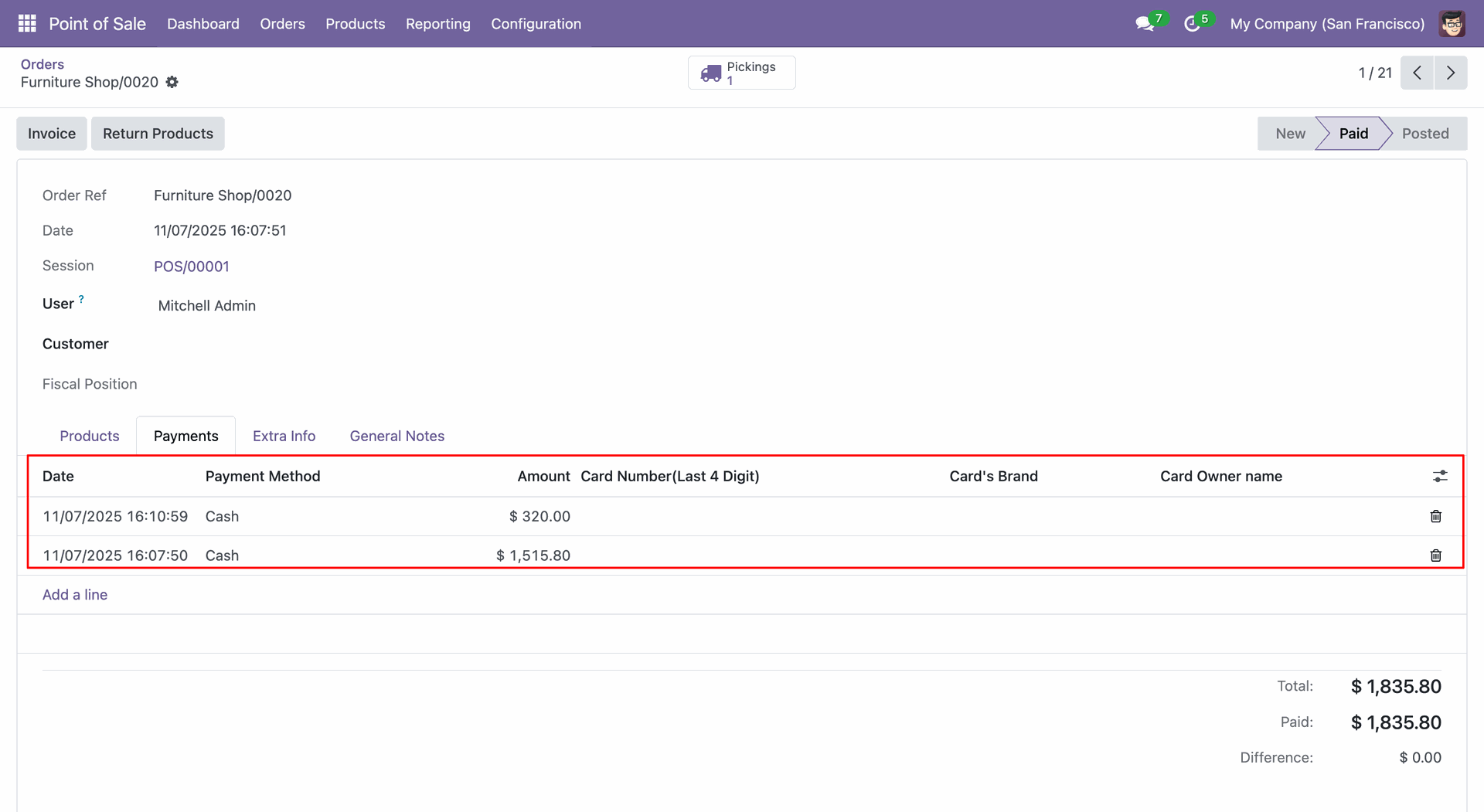The image size is (1484, 812).
Task: Delete the $ 320.00 cash payment line
Action: (x=1435, y=516)
